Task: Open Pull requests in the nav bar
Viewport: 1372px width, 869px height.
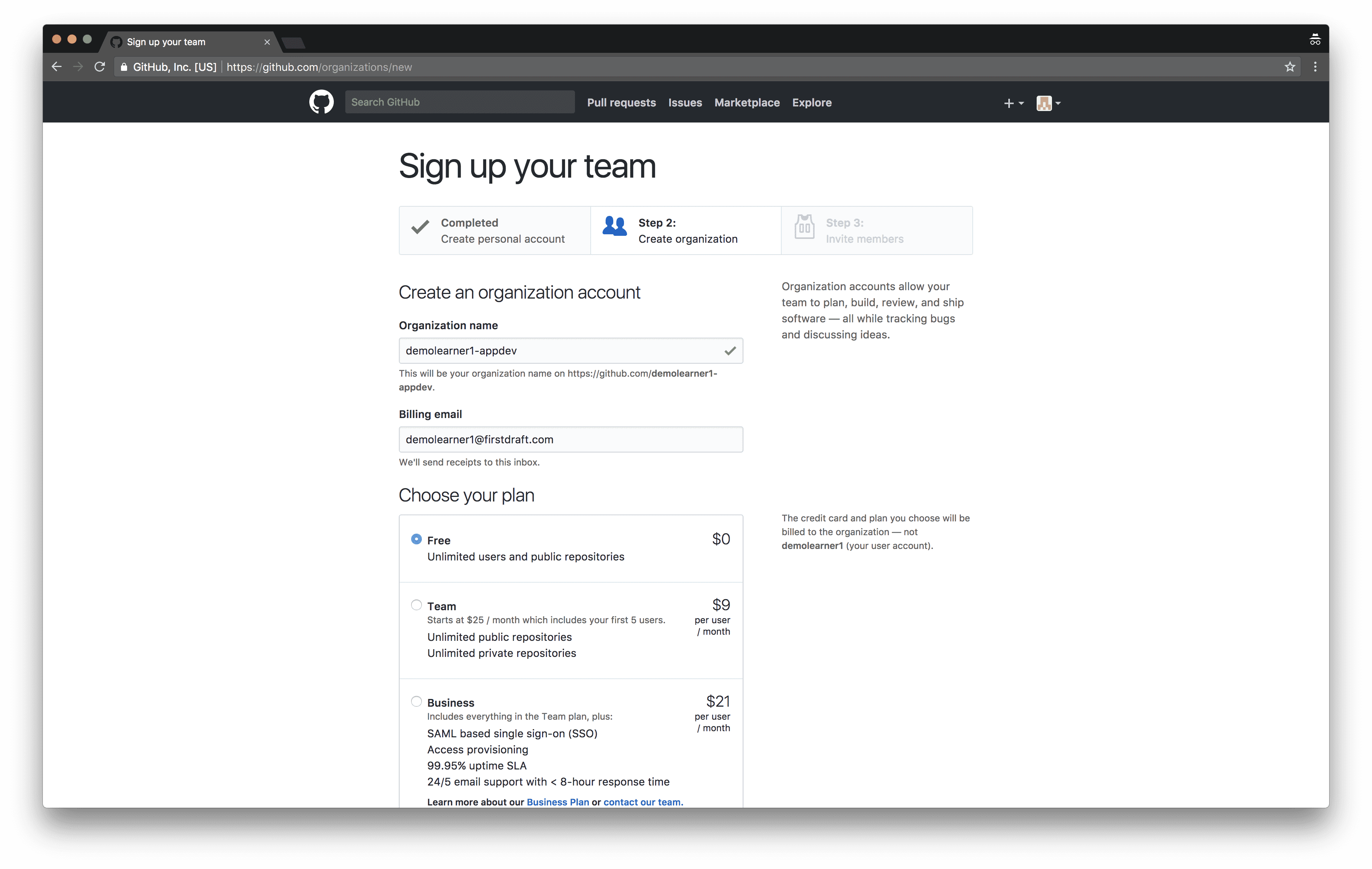Action: (x=622, y=103)
